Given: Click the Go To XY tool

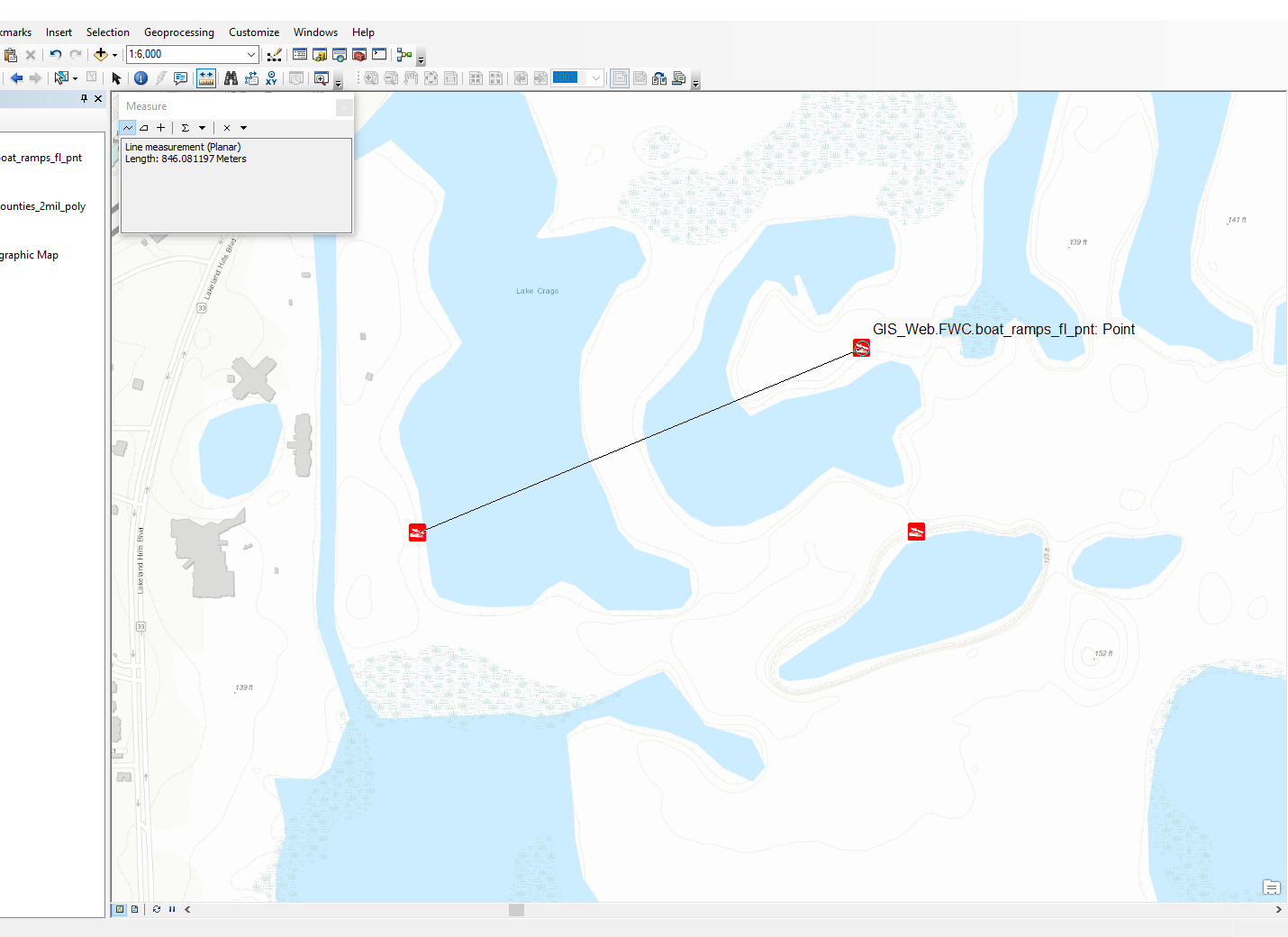Looking at the screenshot, I should tap(271, 78).
